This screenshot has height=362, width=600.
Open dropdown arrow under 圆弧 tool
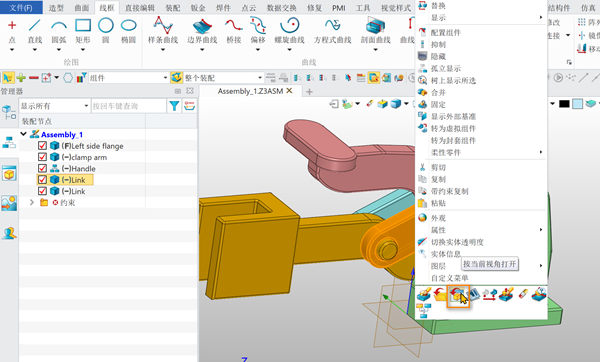click(59, 50)
